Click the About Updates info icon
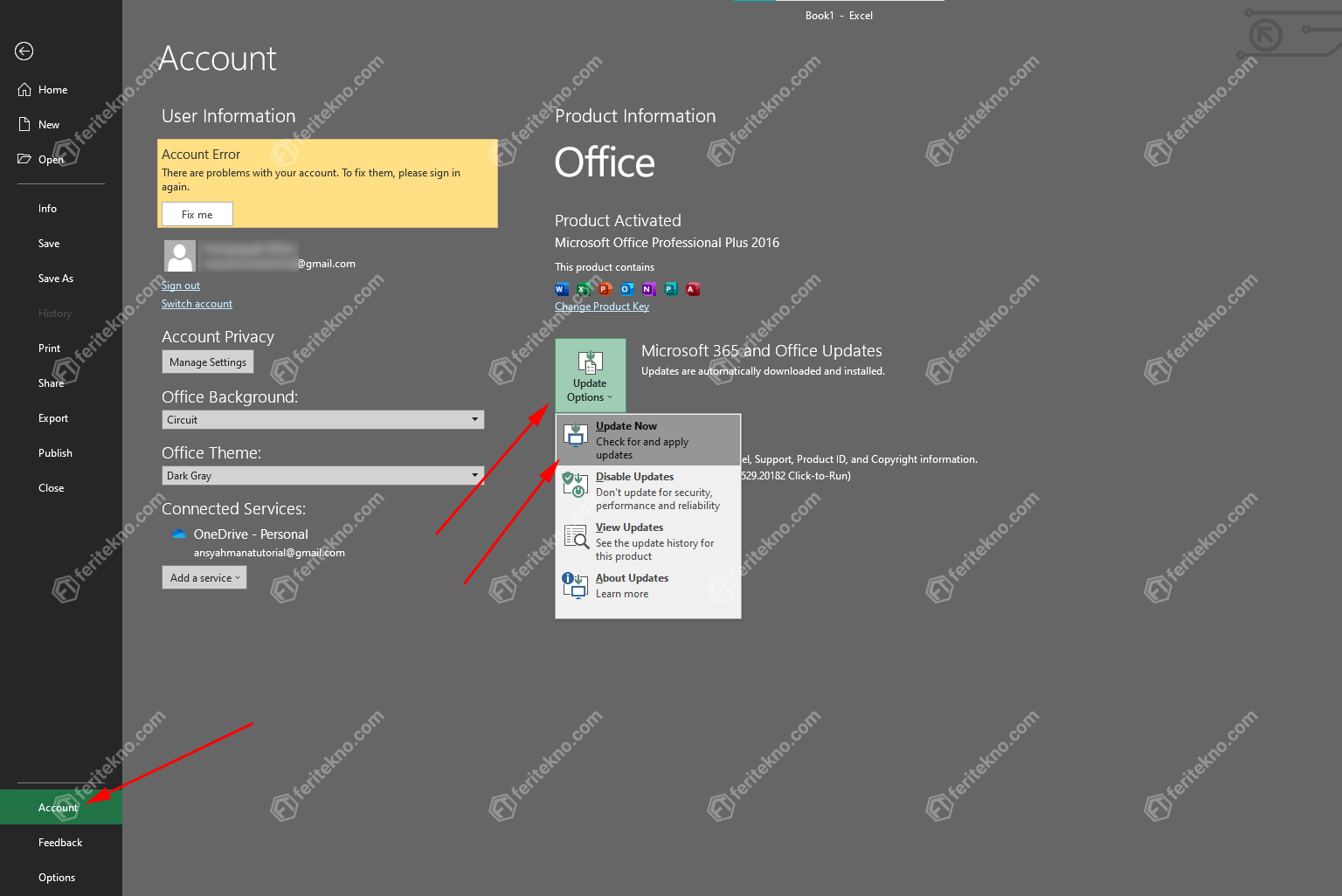This screenshot has width=1342, height=896. [x=575, y=585]
